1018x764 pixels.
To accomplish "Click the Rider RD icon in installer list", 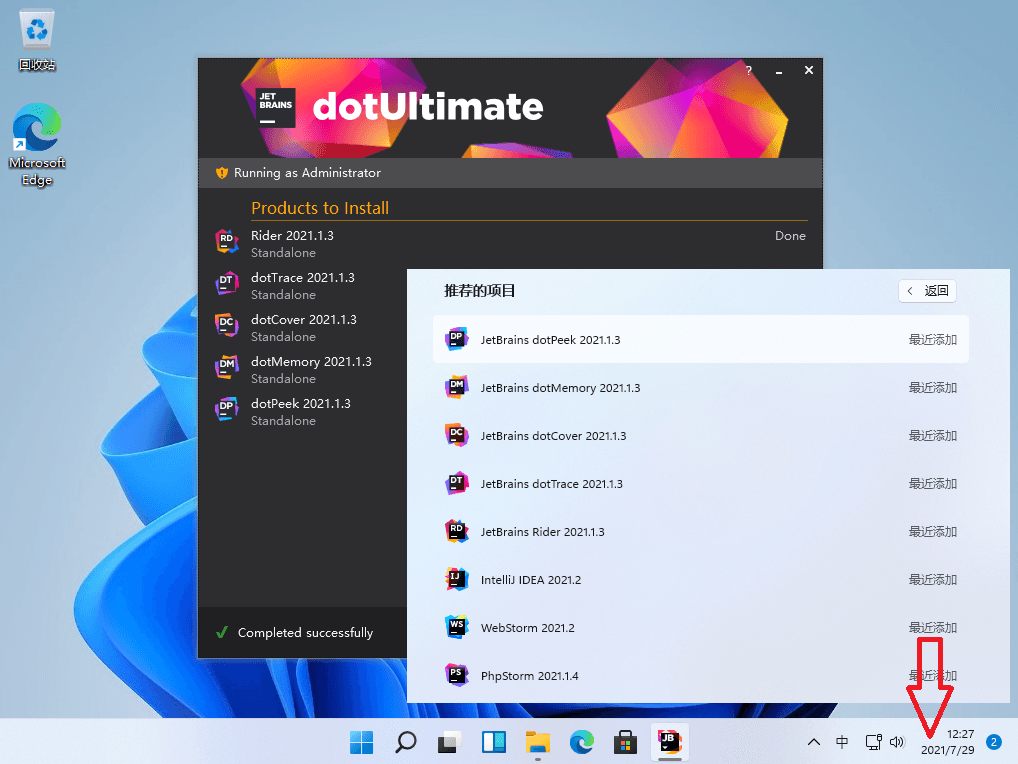I will click(x=227, y=241).
